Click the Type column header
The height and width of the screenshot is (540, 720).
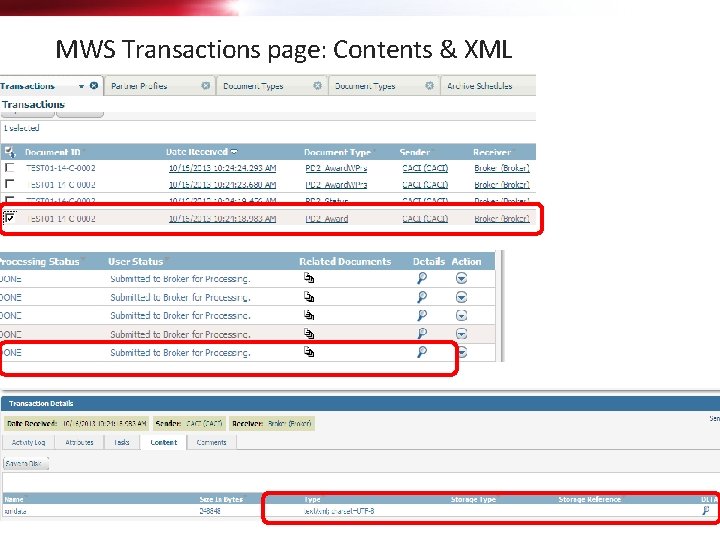pyautogui.click(x=312, y=499)
